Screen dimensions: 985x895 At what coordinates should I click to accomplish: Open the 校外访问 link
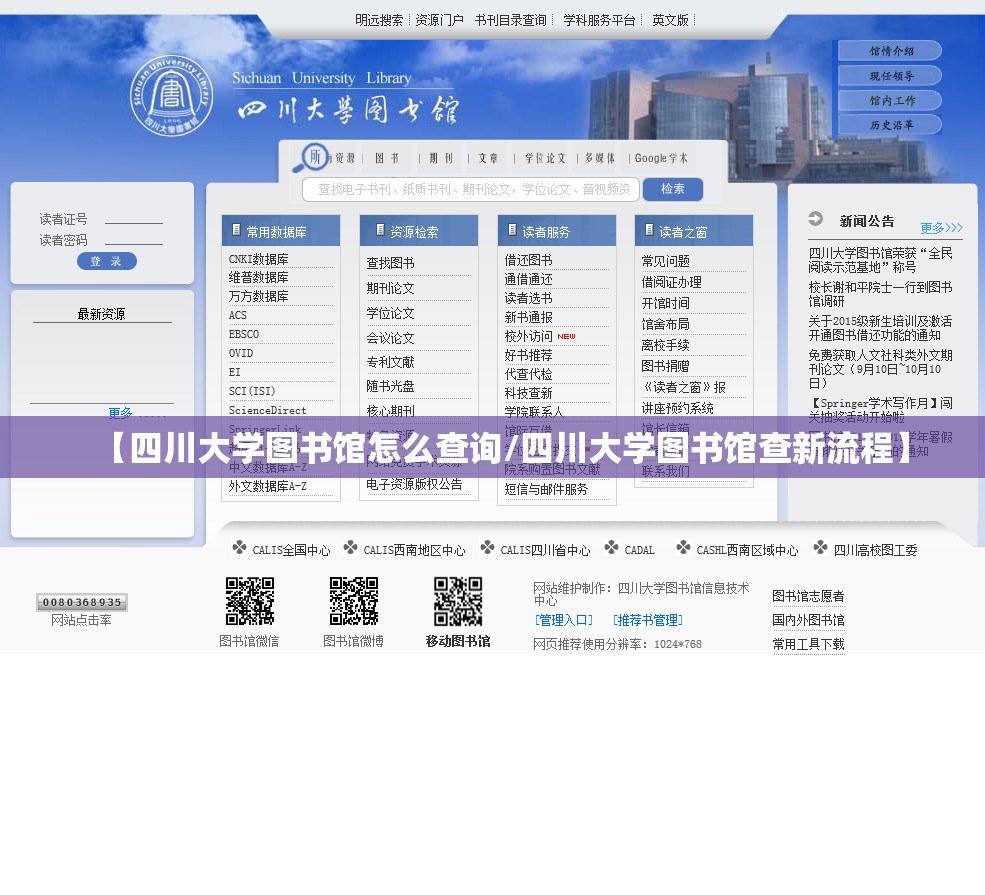(x=528, y=337)
